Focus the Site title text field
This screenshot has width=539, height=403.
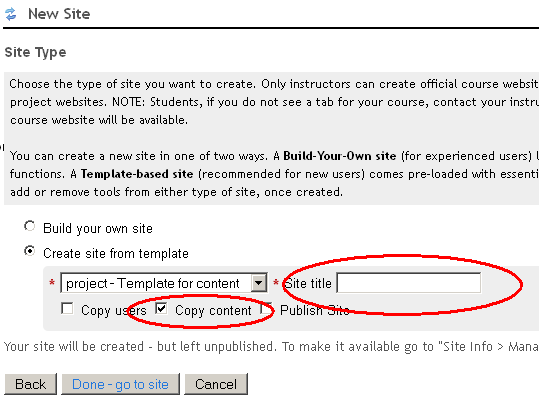(x=408, y=283)
